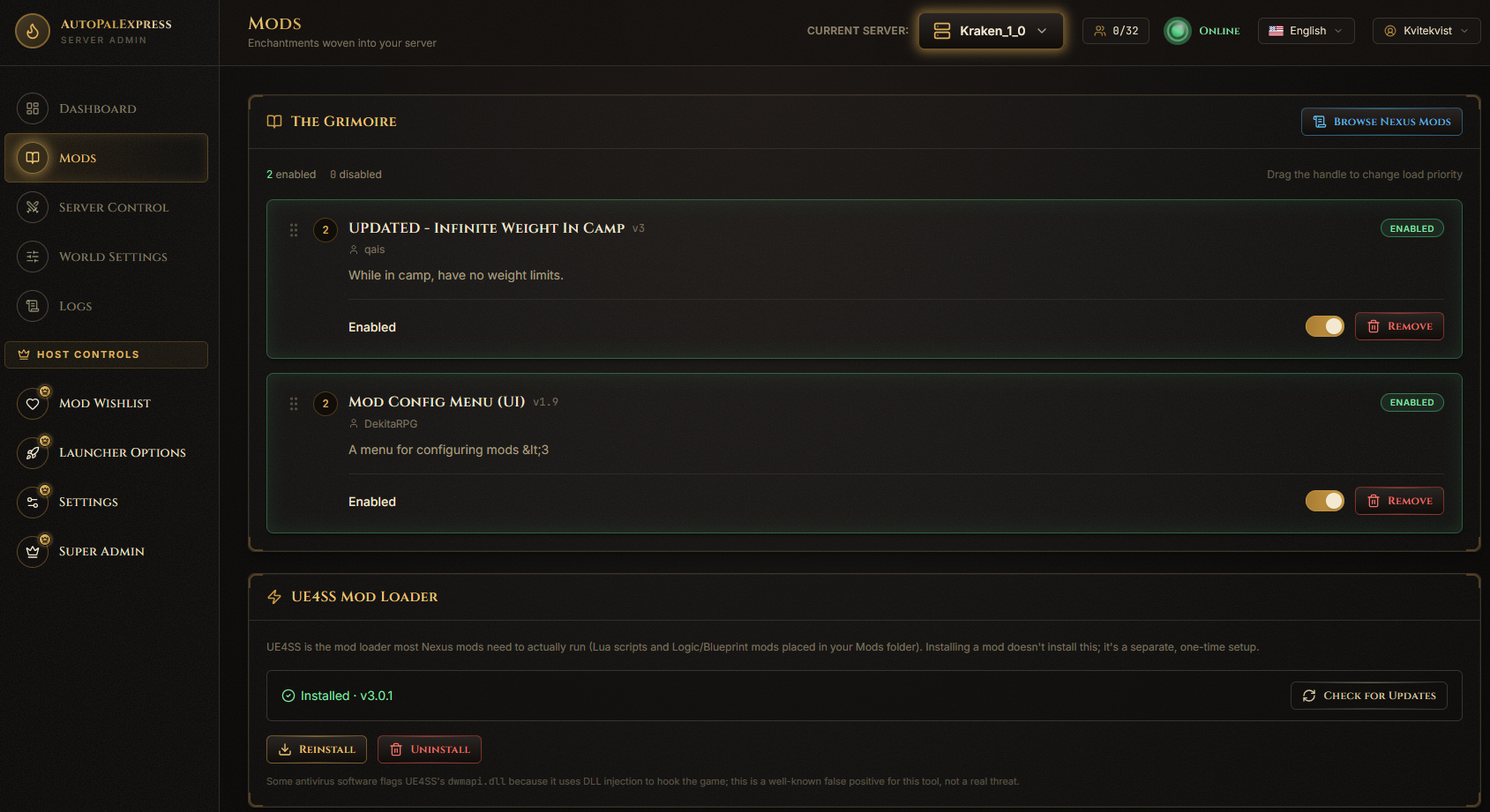Viewport: 1490px width, 812px height.
Task: Open the Logs scroll icon
Action: click(33, 306)
